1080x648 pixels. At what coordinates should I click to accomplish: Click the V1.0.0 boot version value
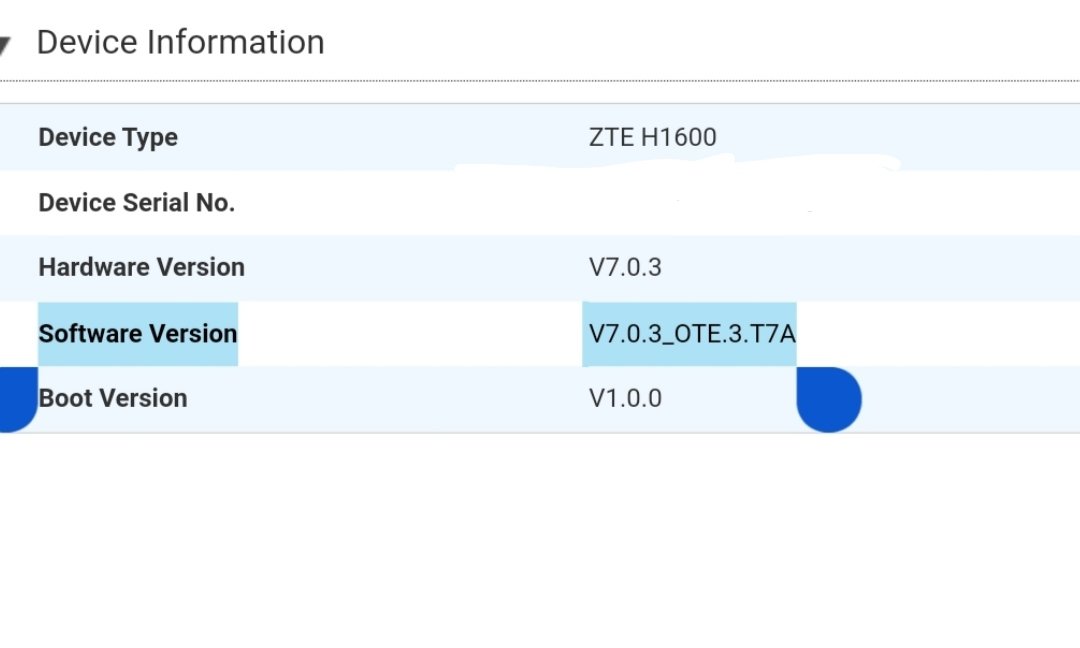[x=625, y=399]
